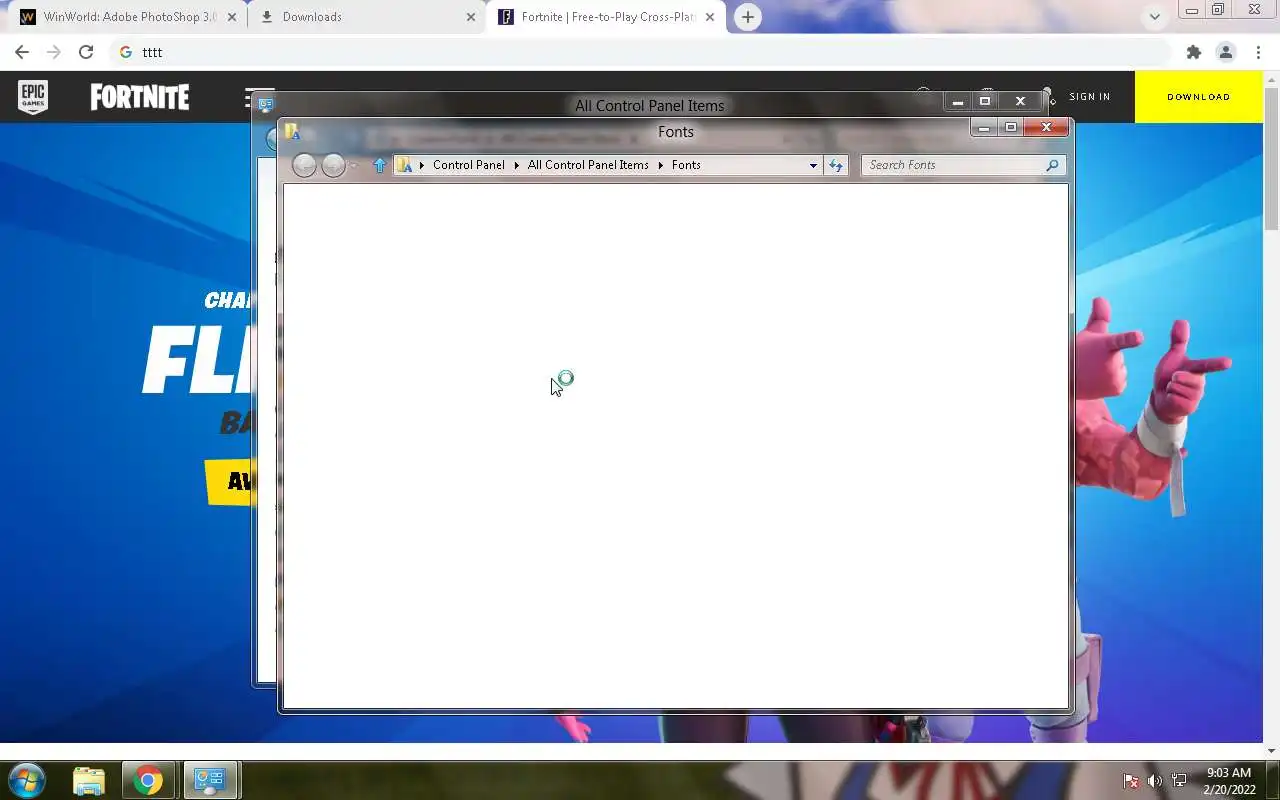
Task: Expand the recent pages dropdown beside Forward arrow
Action: (353, 166)
